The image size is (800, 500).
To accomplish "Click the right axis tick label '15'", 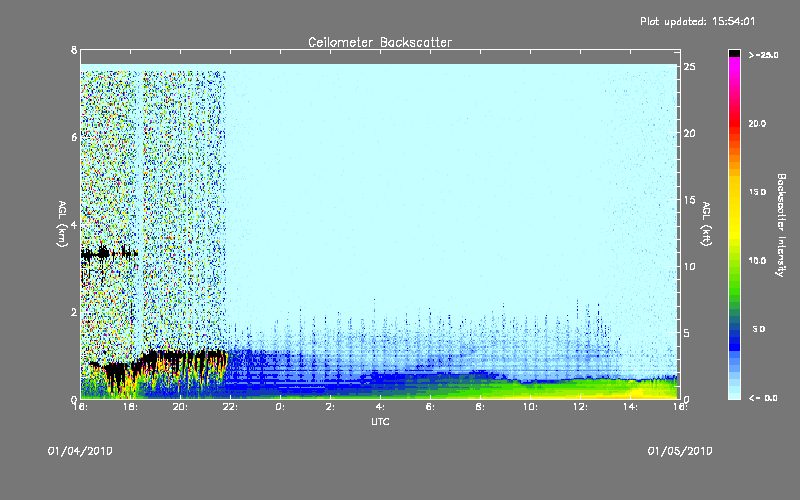I will (689, 200).
